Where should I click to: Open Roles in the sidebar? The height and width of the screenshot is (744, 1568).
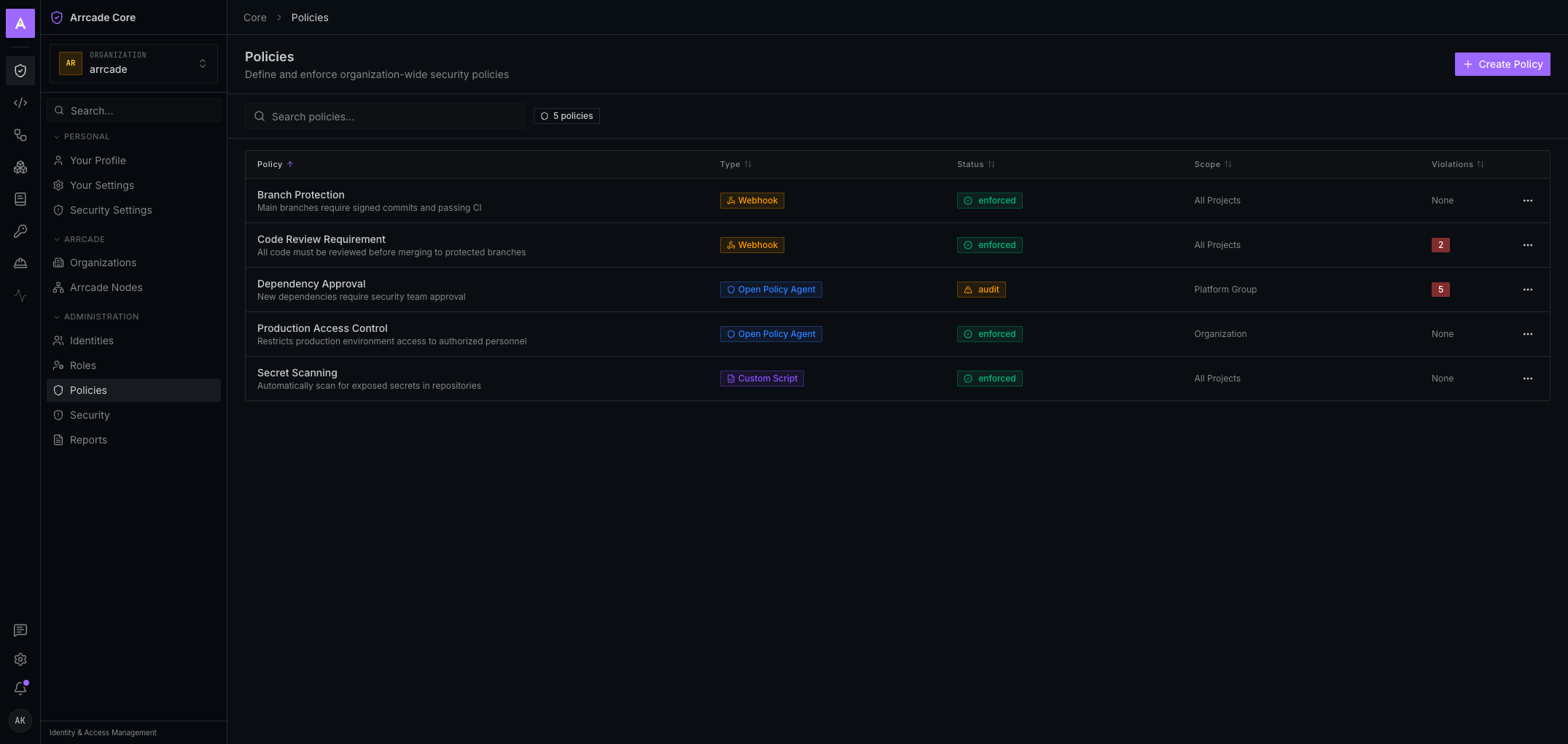133,365
